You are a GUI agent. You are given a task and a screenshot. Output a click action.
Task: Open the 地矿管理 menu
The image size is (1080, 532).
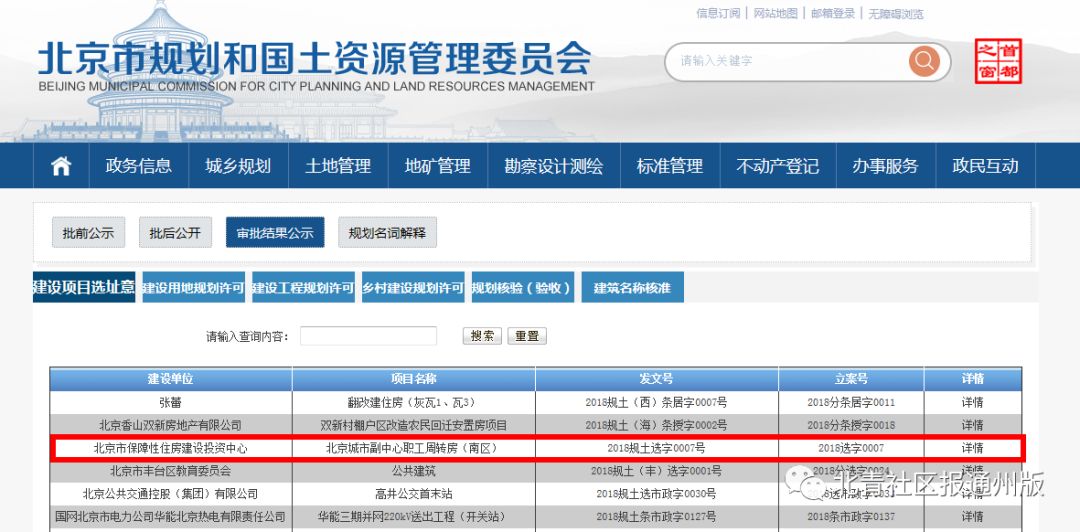[x=437, y=166]
